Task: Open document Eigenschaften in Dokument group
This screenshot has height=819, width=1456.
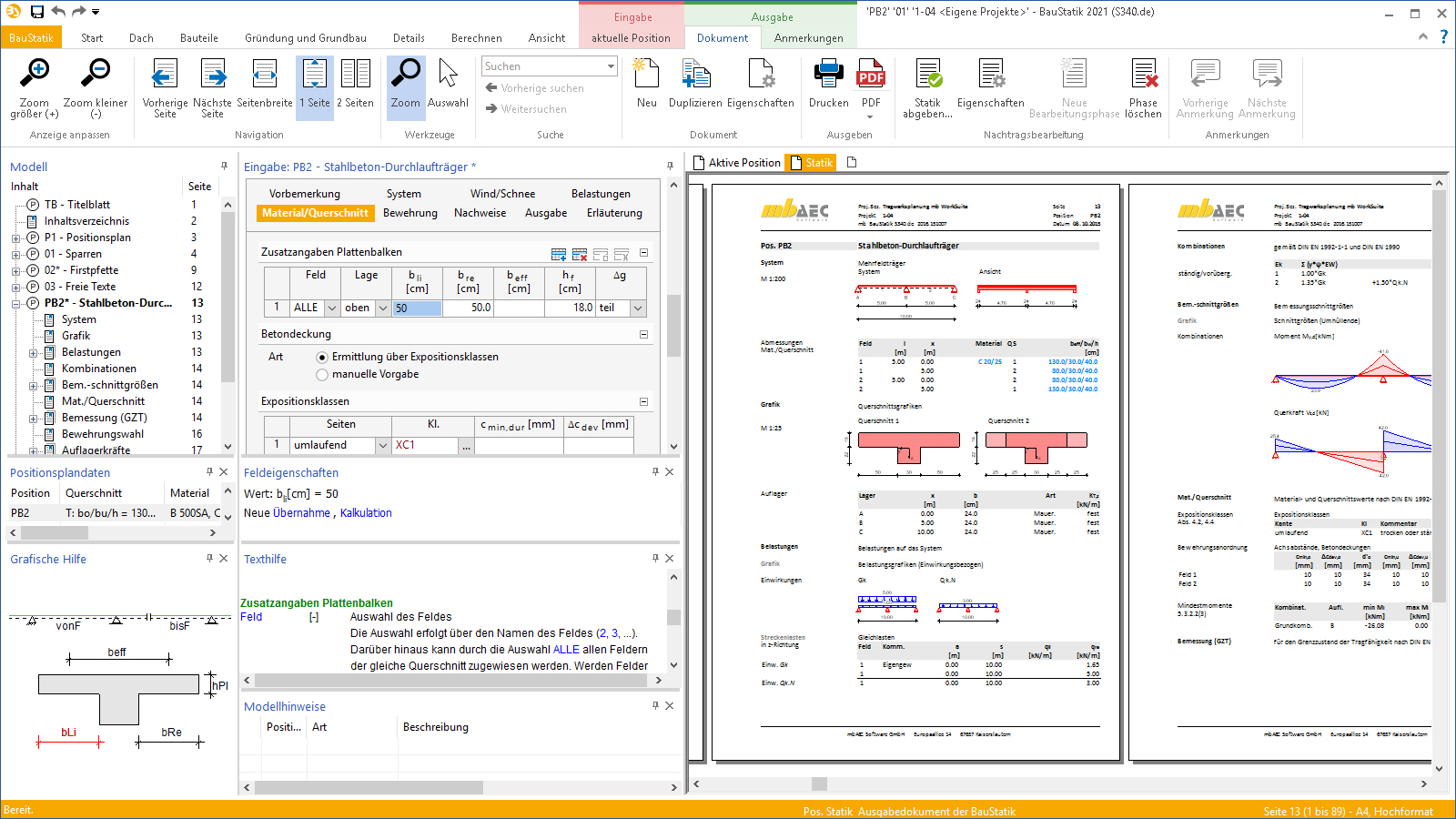Action: 760,75
